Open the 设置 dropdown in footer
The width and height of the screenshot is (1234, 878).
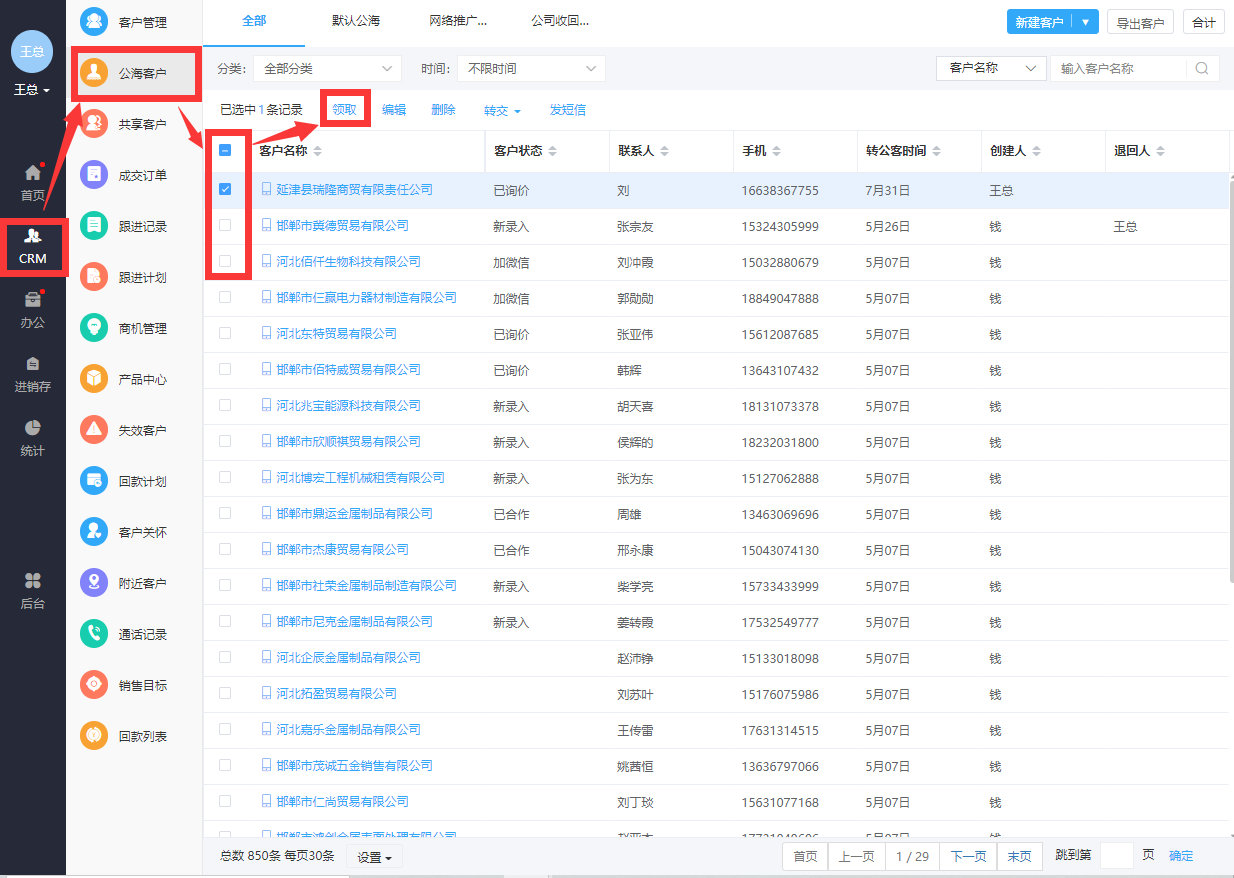pyautogui.click(x=374, y=857)
